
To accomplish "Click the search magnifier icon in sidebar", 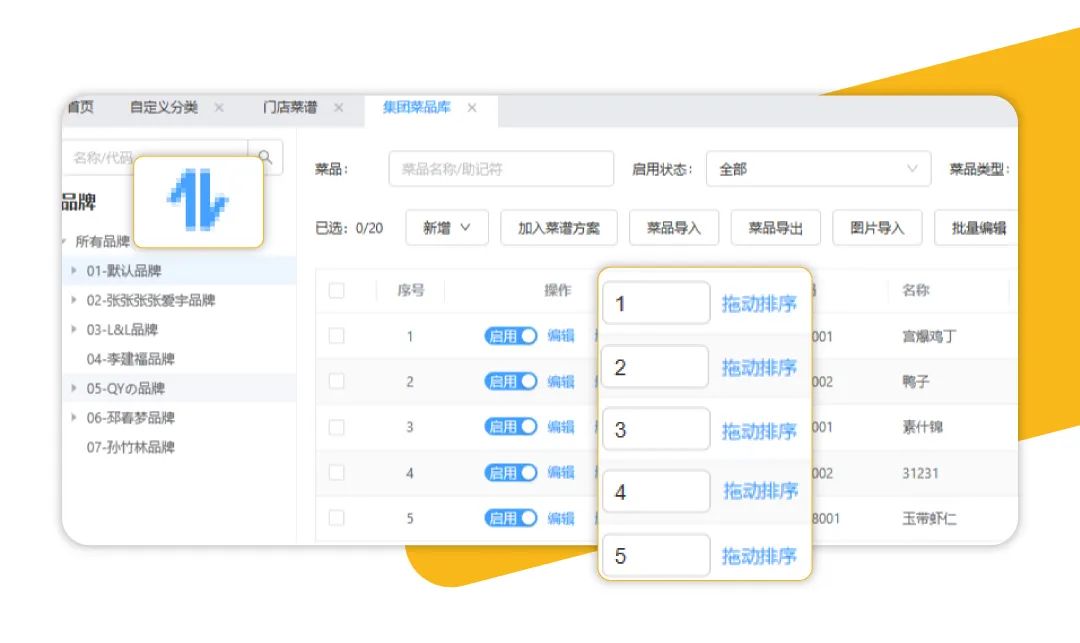I will pos(265,157).
